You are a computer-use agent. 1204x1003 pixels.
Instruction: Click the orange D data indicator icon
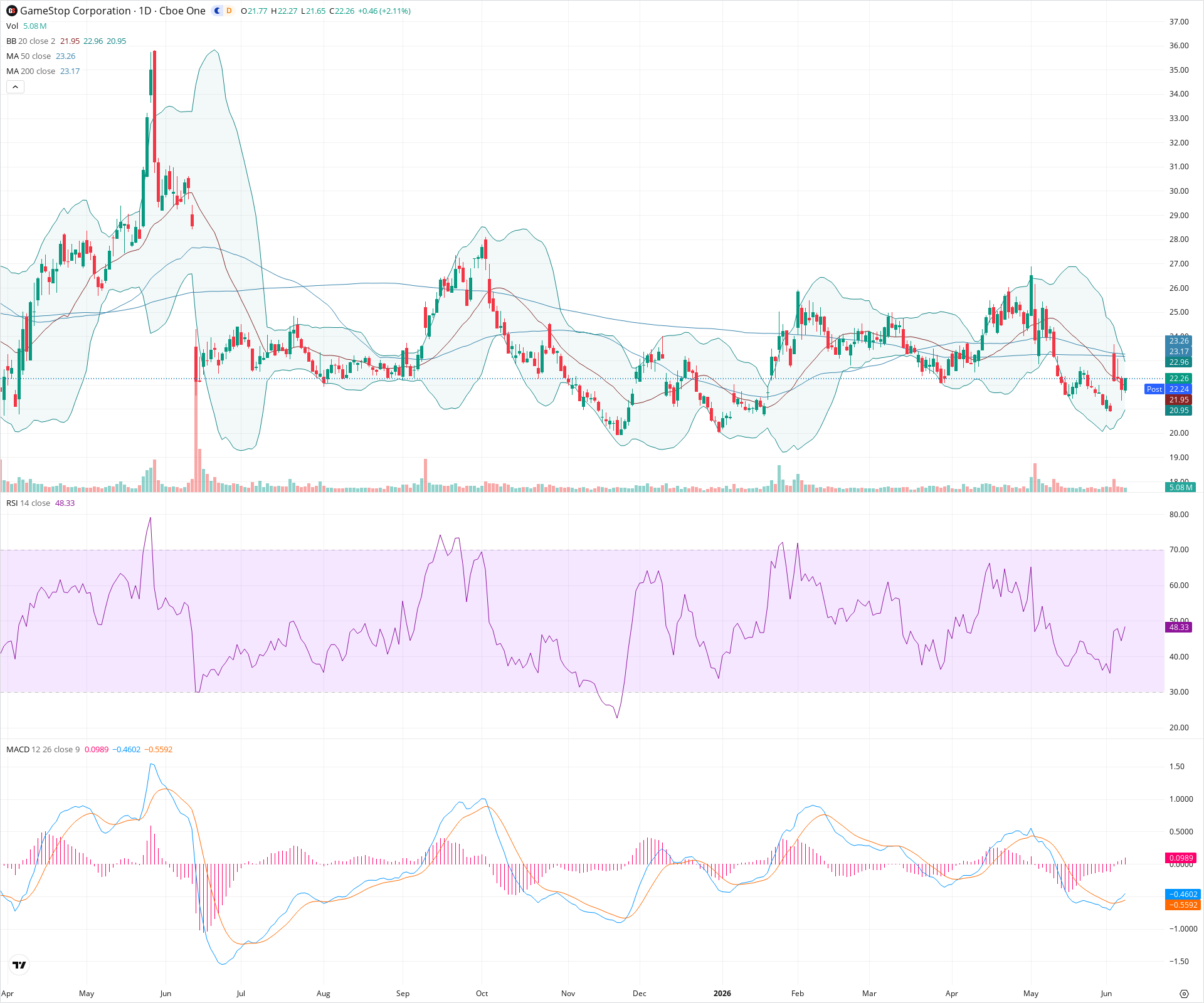coord(229,11)
